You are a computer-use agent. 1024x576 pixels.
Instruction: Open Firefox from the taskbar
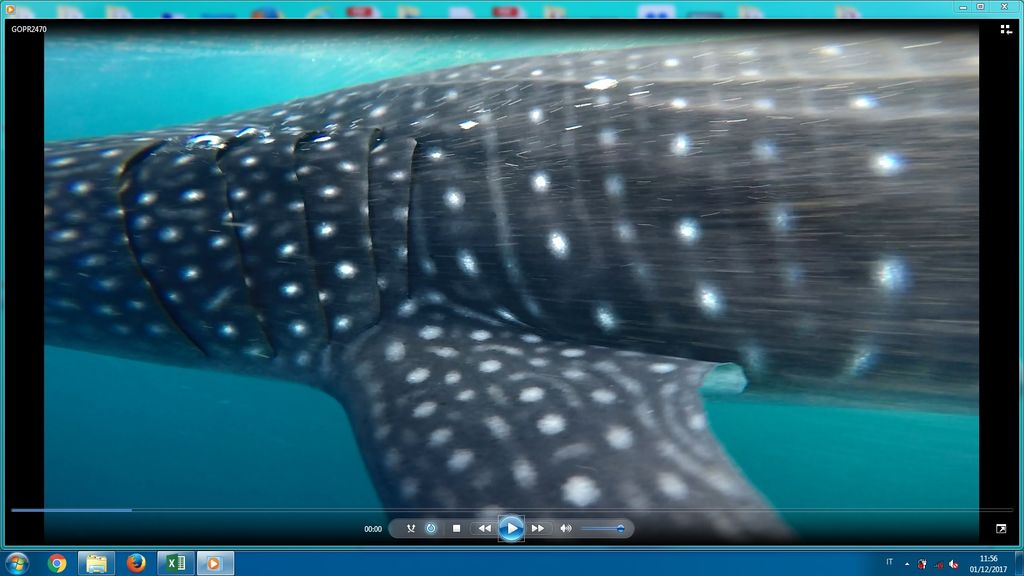(x=136, y=563)
